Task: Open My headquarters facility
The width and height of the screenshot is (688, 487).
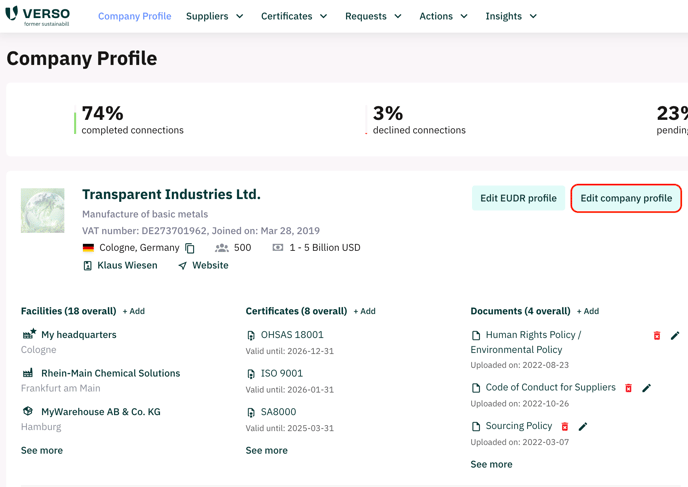Action: (79, 335)
